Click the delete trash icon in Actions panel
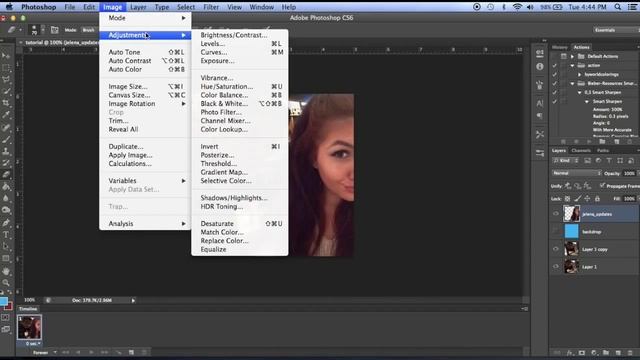 630,142
